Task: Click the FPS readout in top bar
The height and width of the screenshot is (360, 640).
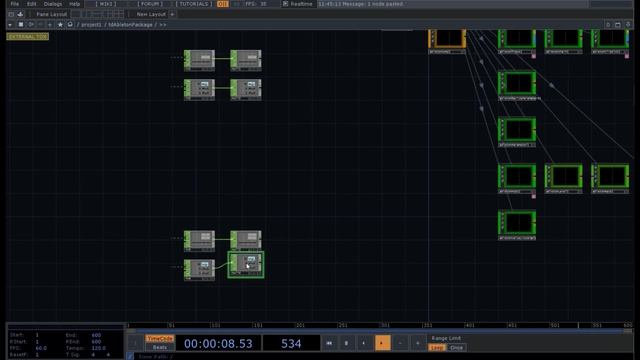Action: [256, 4]
